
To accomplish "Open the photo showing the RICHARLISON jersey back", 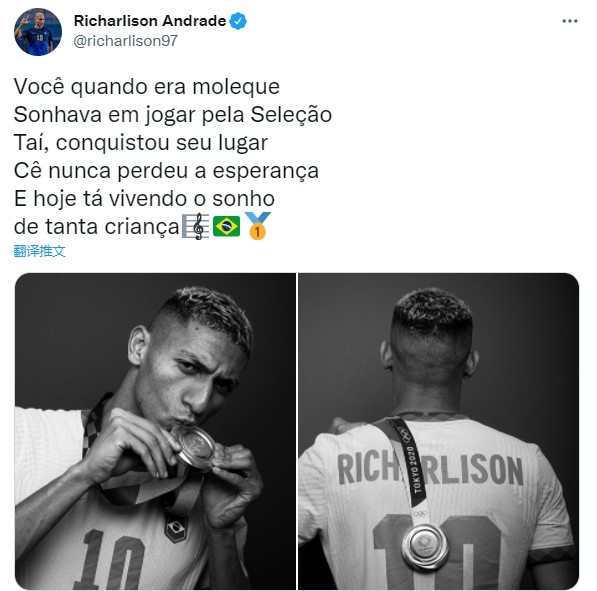I will click(439, 431).
